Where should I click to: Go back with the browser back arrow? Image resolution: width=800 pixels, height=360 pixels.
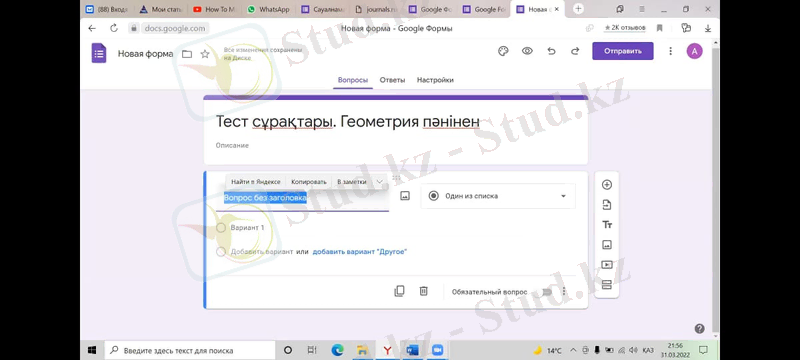(92, 29)
